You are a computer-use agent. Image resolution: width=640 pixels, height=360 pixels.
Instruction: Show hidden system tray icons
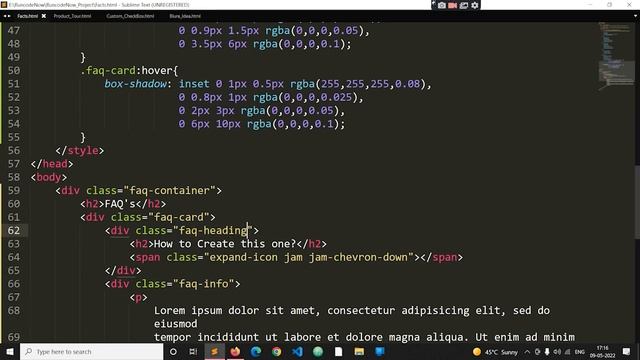point(527,352)
